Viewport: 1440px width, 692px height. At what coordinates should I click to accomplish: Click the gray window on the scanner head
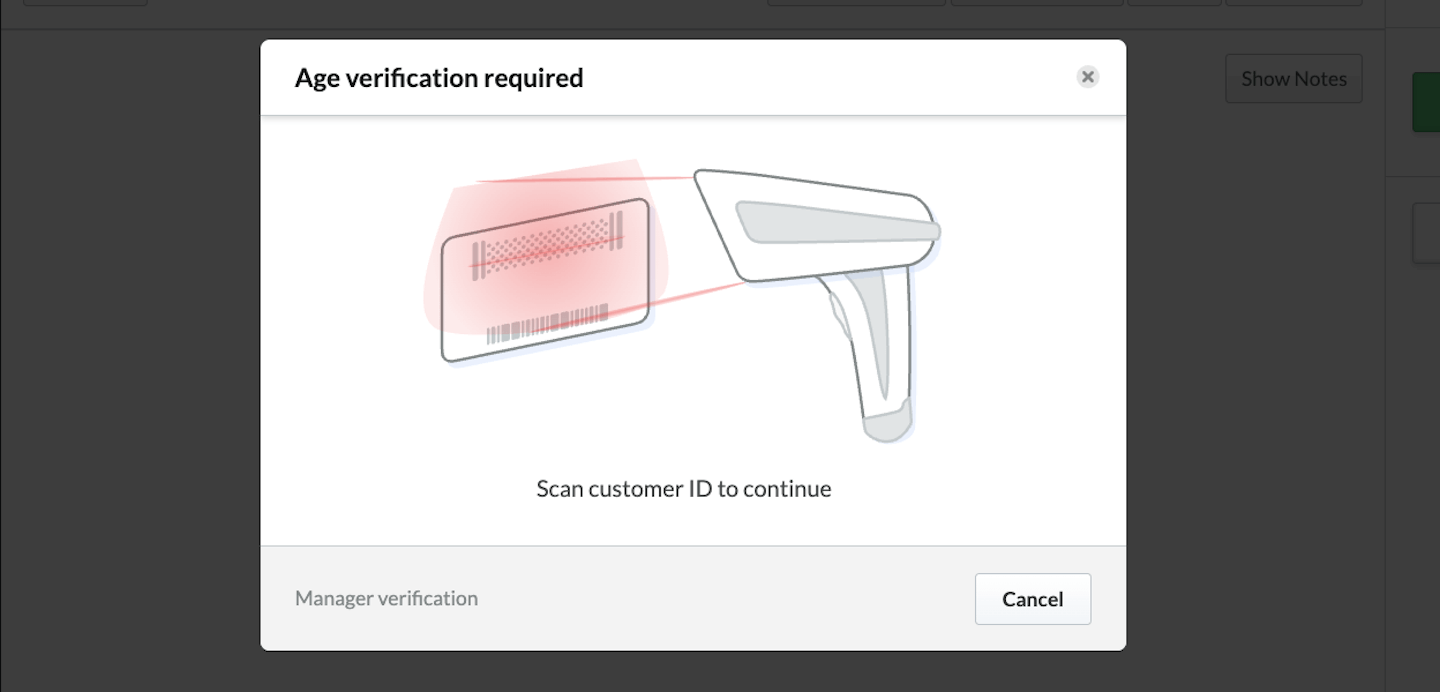point(835,221)
